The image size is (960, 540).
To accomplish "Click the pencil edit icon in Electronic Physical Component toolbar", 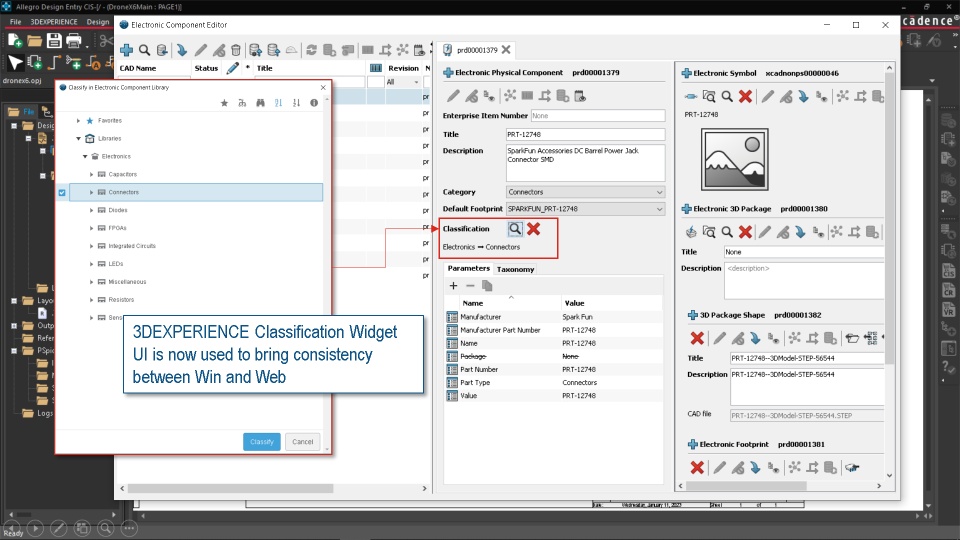I will 453,96.
